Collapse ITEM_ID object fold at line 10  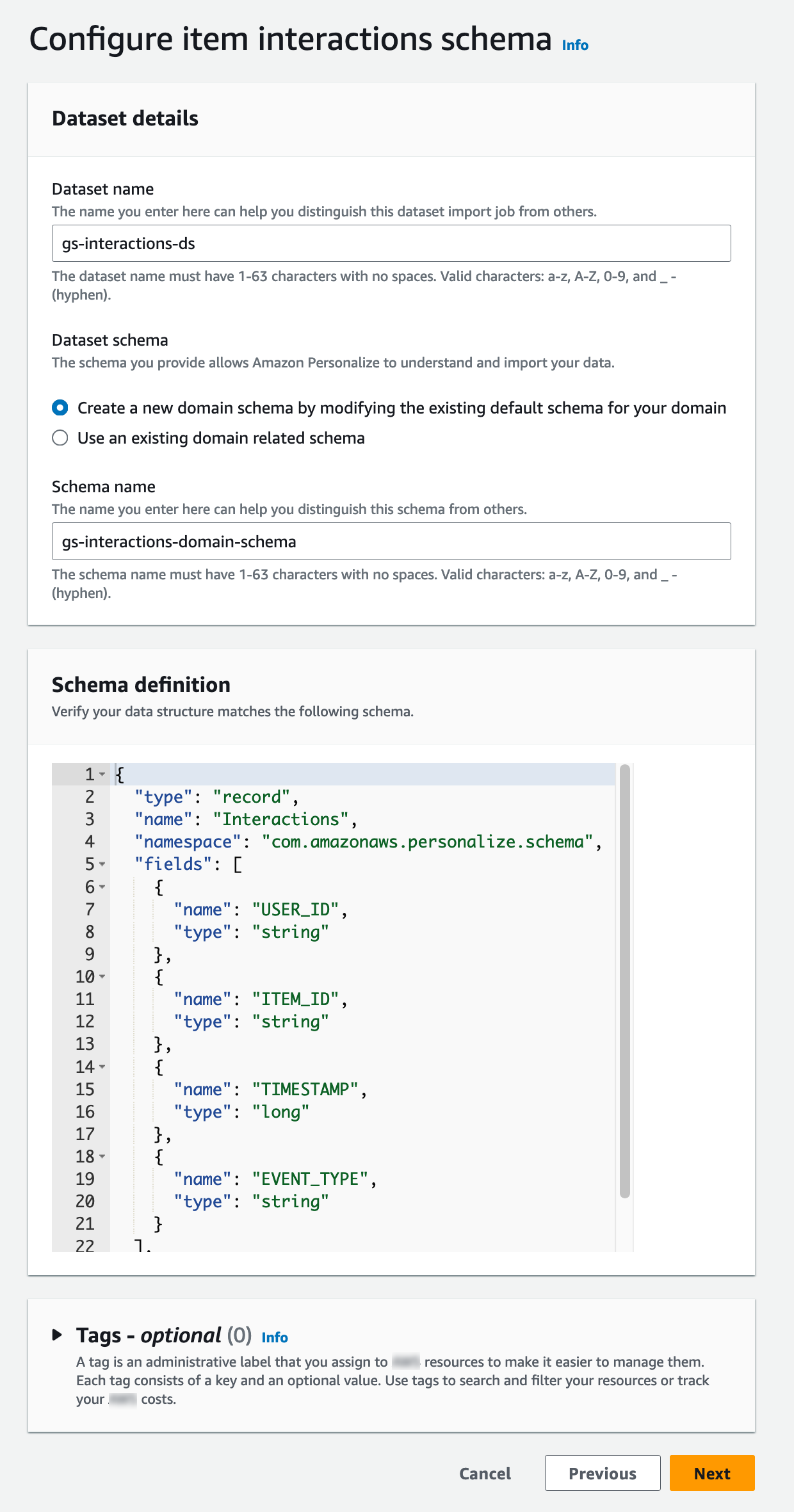click(x=102, y=977)
